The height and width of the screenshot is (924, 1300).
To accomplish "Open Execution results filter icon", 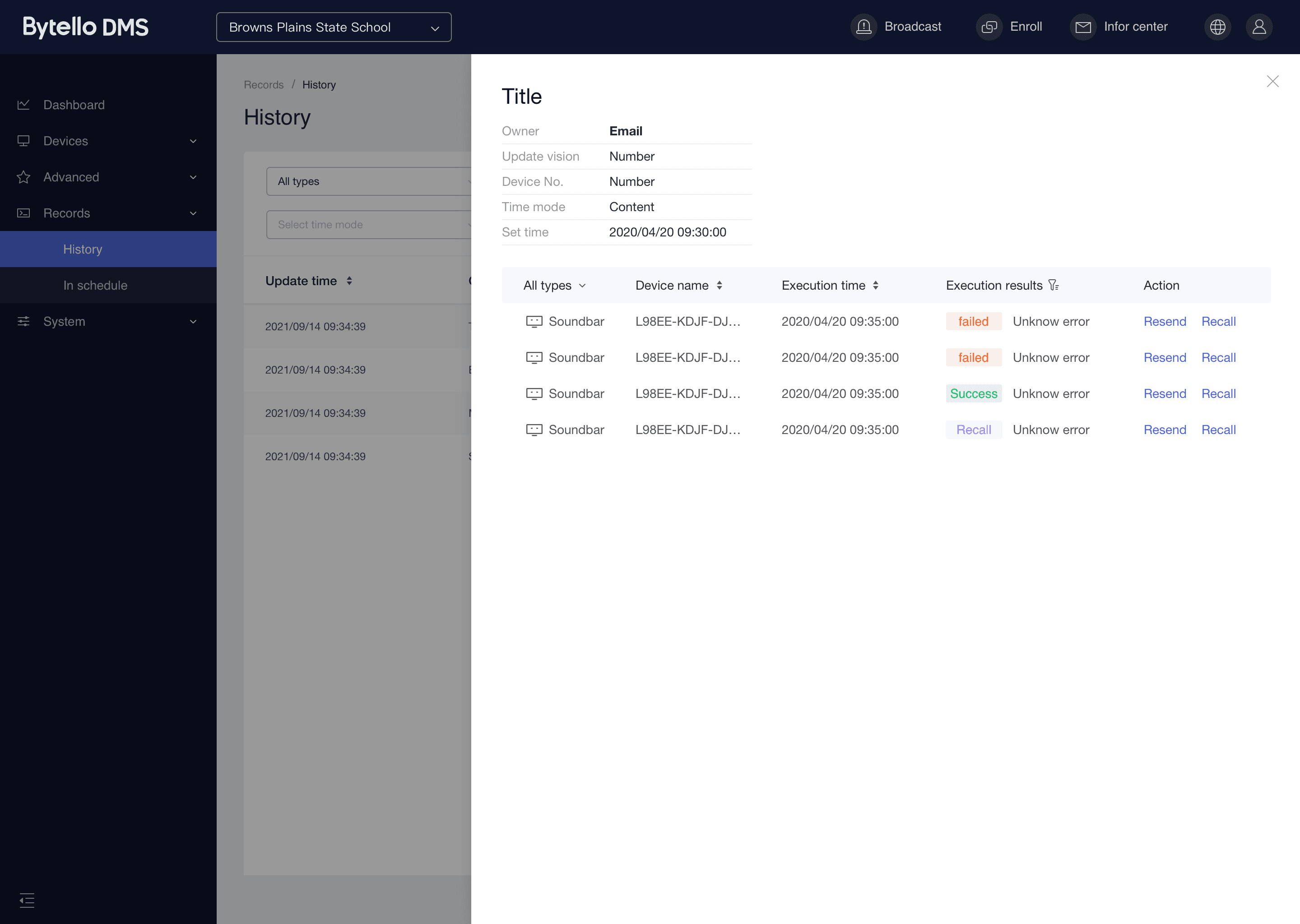I will 1054,285.
